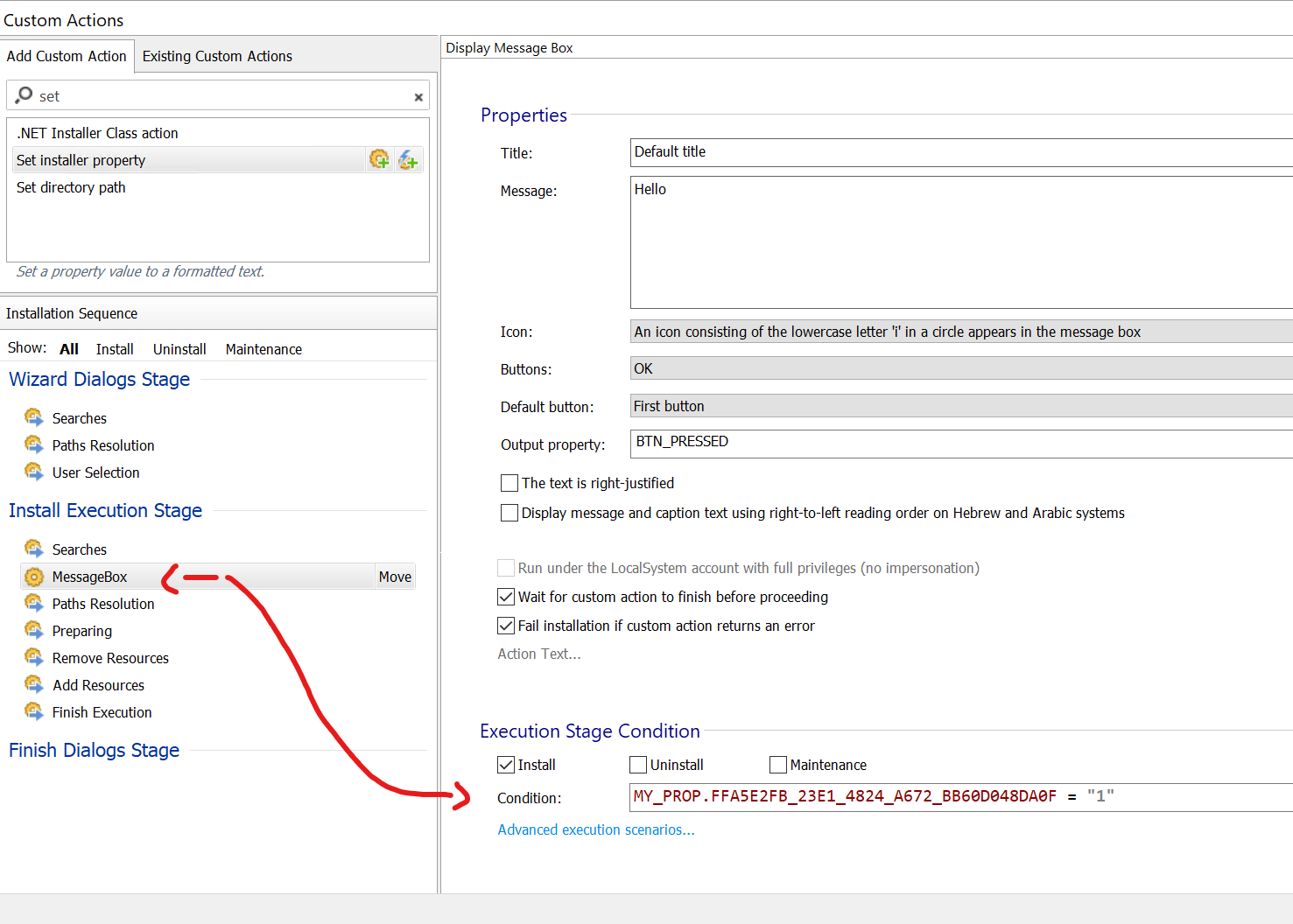
Task: Click the Output property input field
Action: [x=960, y=443]
